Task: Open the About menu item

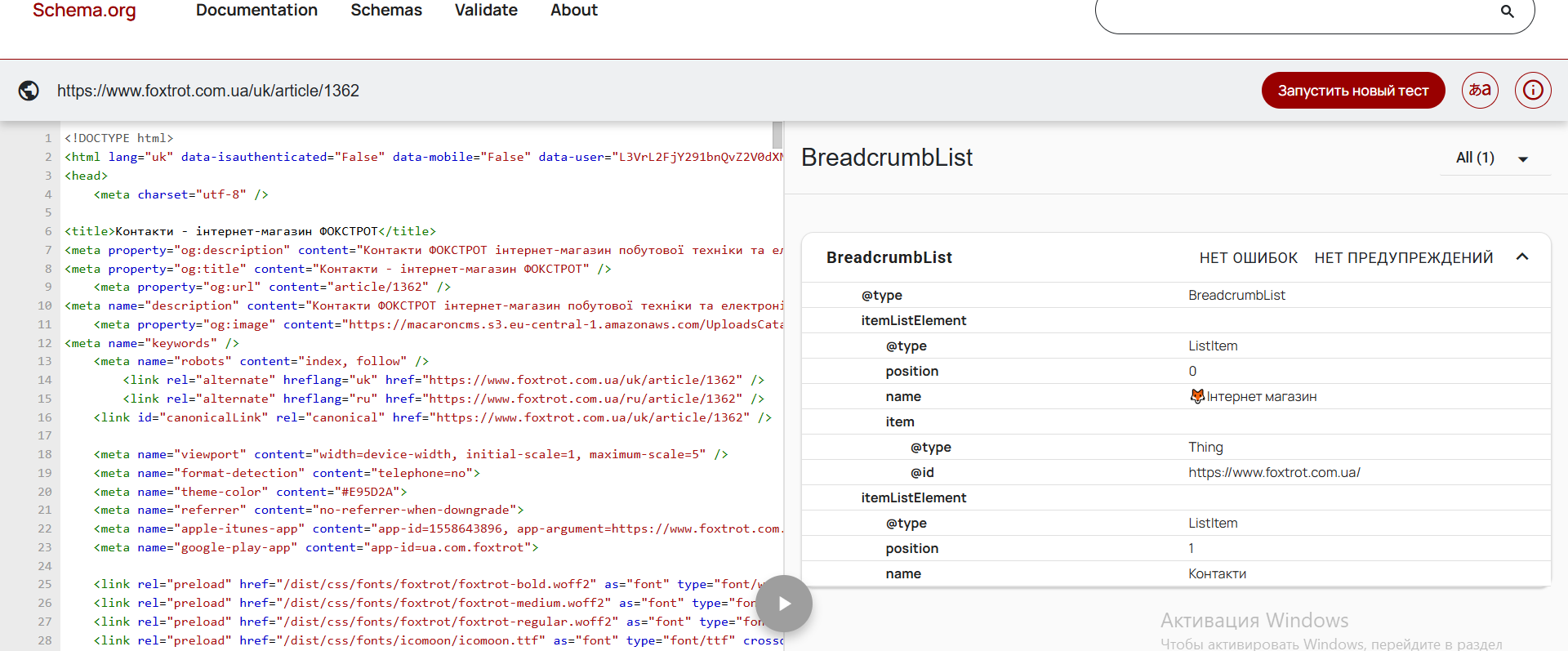Action: (574, 11)
